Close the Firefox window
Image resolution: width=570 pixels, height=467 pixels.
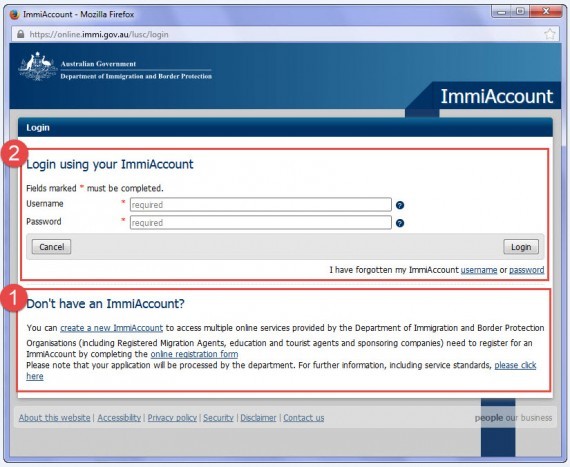click(546, 12)
